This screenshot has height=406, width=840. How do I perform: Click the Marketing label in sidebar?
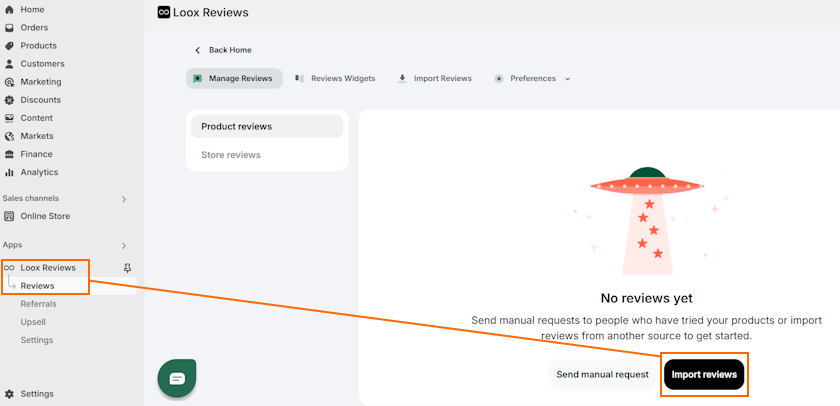pyautogui.click(x=41, y=82)
